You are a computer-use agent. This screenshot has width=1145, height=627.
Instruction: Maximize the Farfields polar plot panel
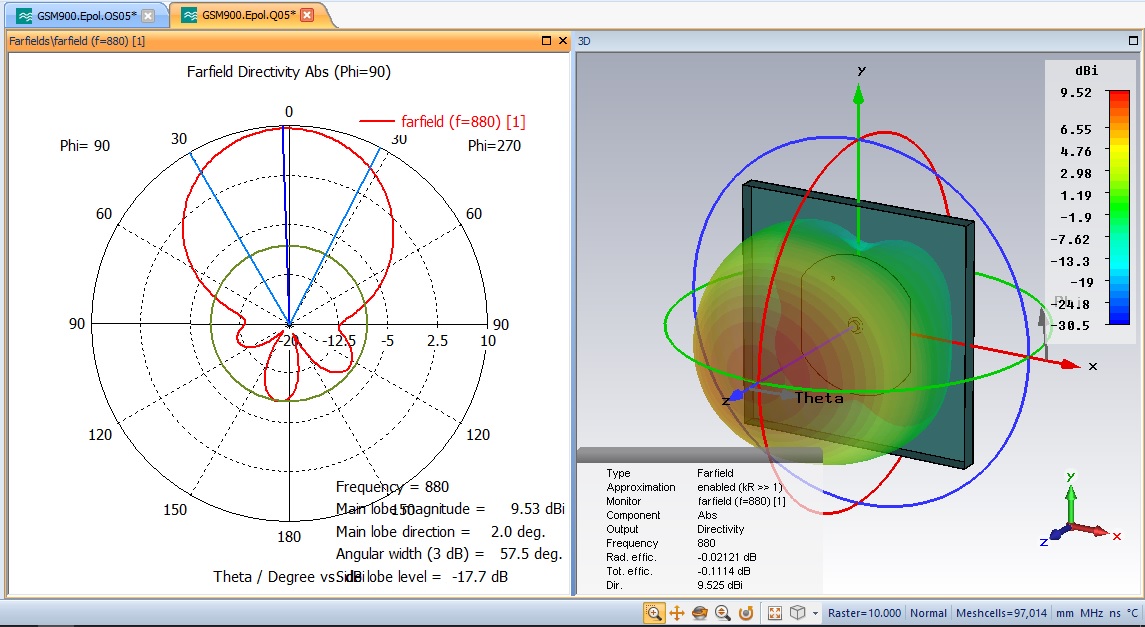tap(546, 41)
